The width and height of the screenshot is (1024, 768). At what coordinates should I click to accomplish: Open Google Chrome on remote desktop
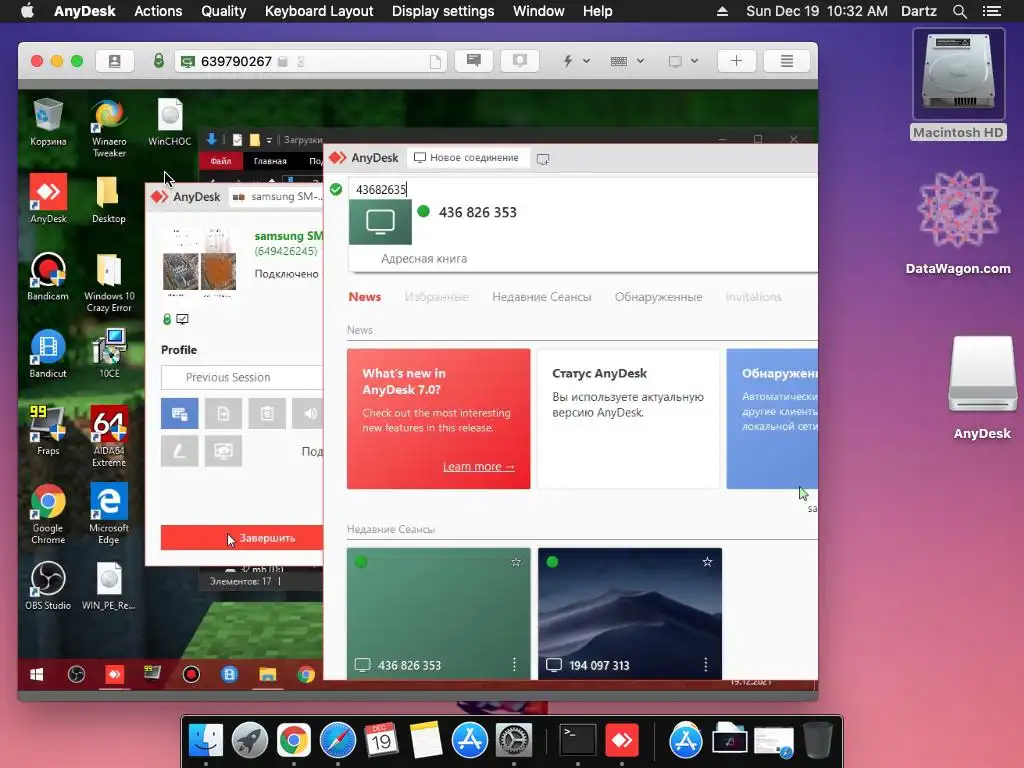click(48, 514)
